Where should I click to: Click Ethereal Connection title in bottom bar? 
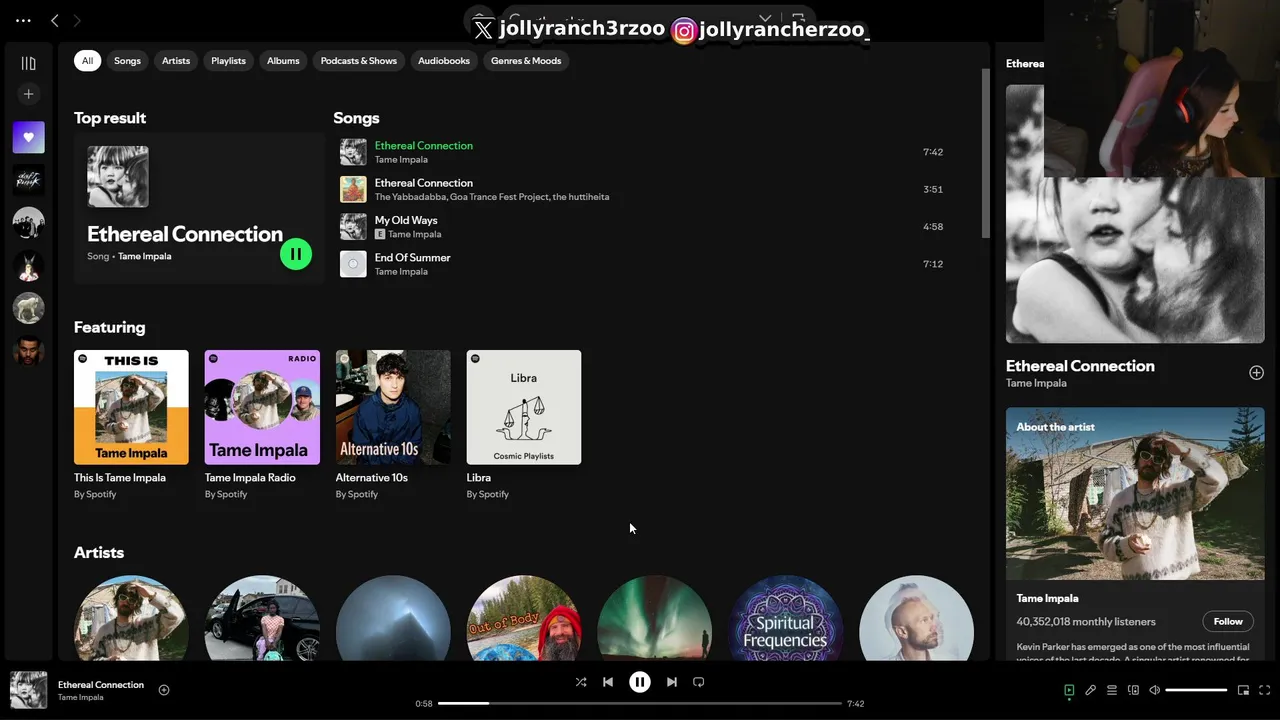pyautogui.click(x=101, y=685)
